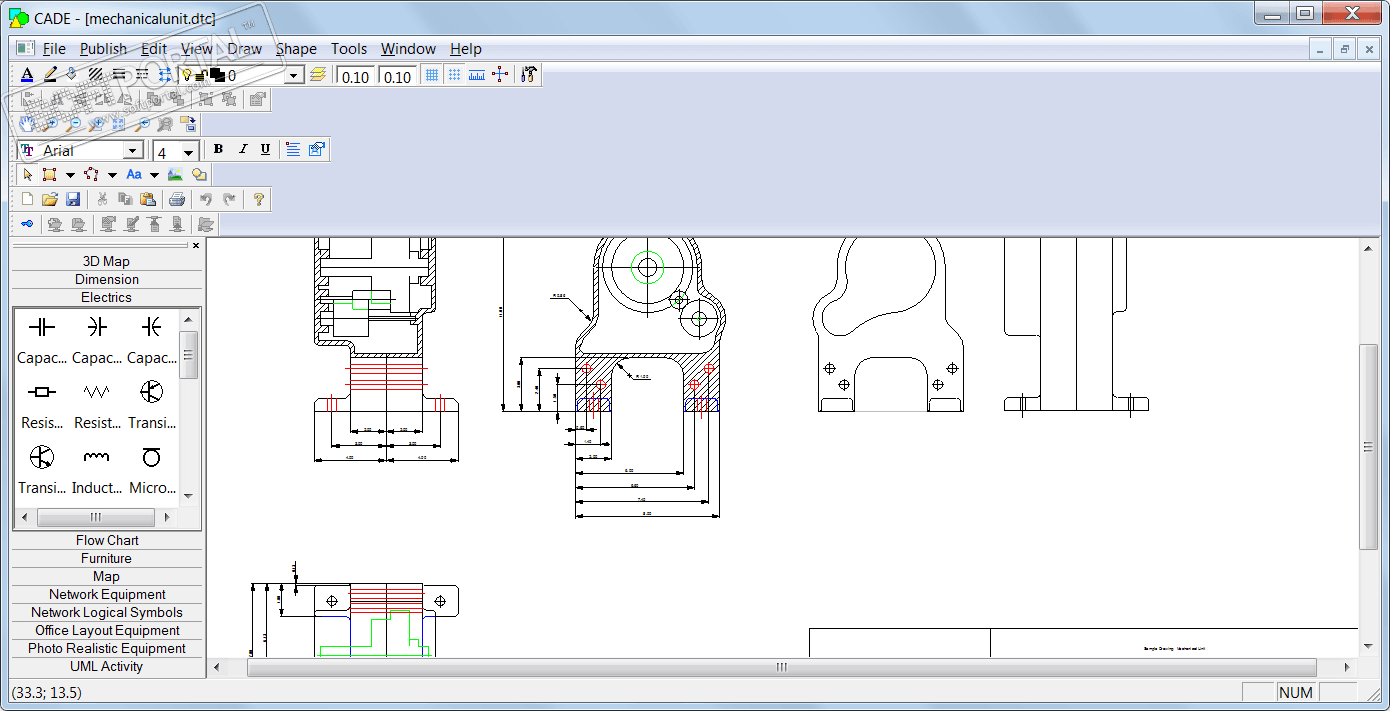The height and width of the screenshot is (711, 1390).
Task: Open the Publish menu
Action: [x=103, y=49]
